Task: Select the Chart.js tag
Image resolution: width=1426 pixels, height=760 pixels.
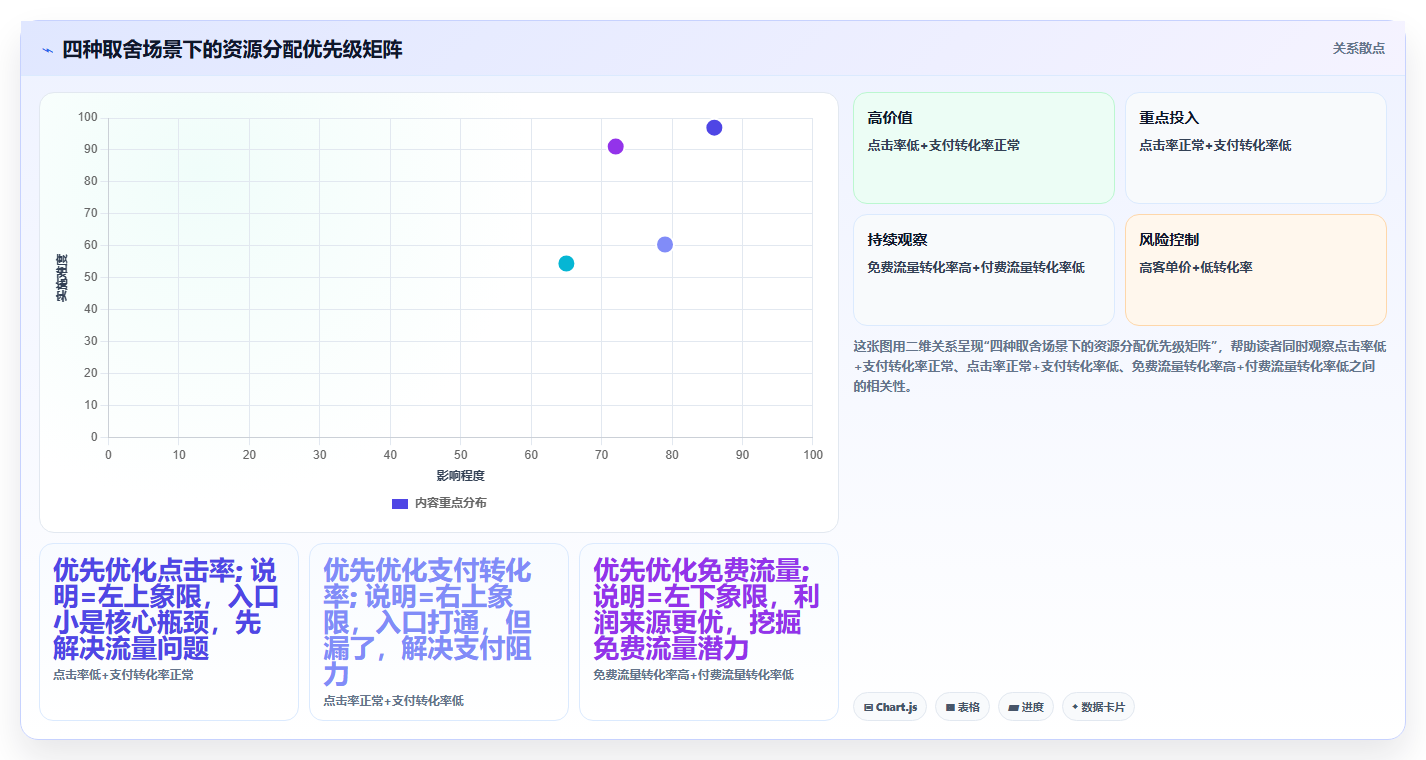Action: [890, 707]
